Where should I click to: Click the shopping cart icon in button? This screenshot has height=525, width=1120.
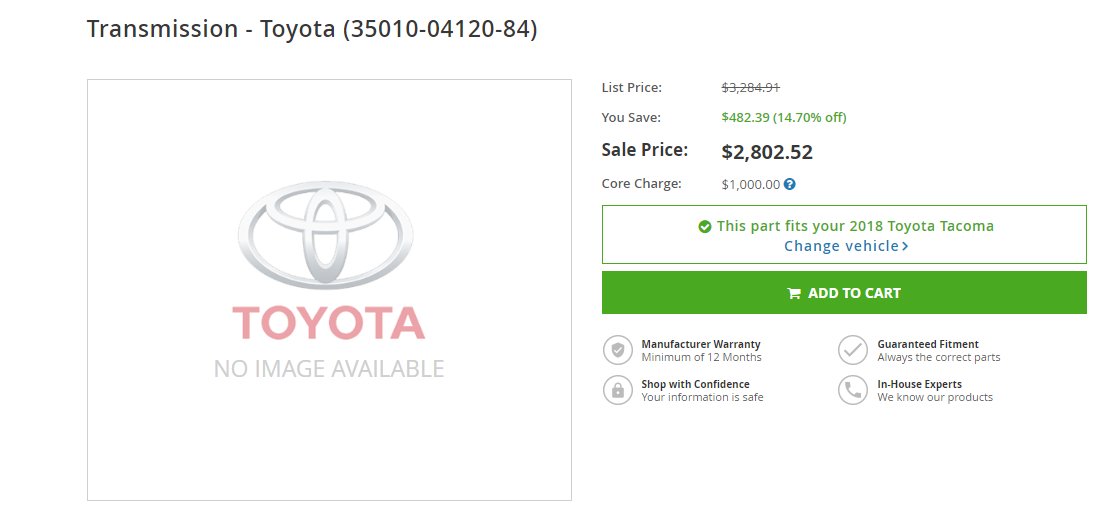(794, 294)
